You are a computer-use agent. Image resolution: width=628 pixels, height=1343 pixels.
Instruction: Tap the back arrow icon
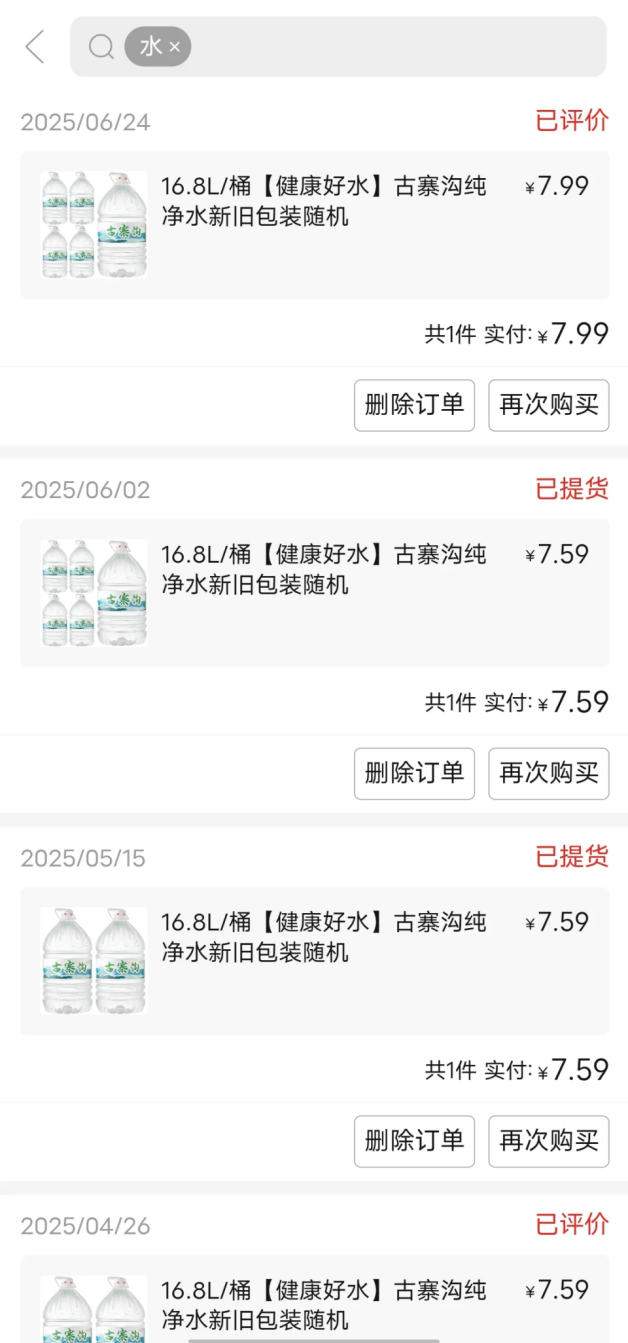(x=35, y=47)
